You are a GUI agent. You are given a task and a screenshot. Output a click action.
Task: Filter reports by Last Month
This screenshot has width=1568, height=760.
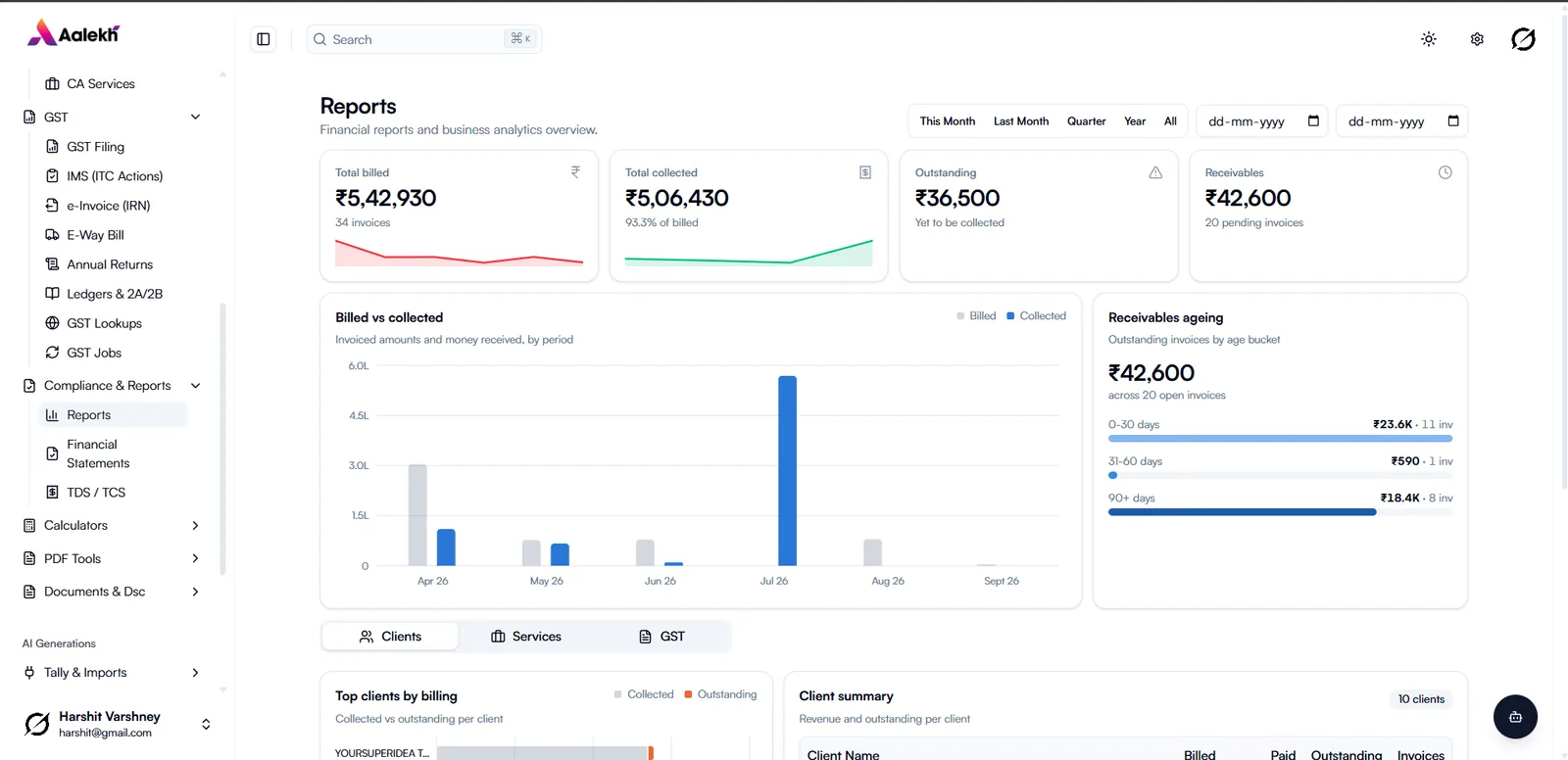click(1021, 121)
